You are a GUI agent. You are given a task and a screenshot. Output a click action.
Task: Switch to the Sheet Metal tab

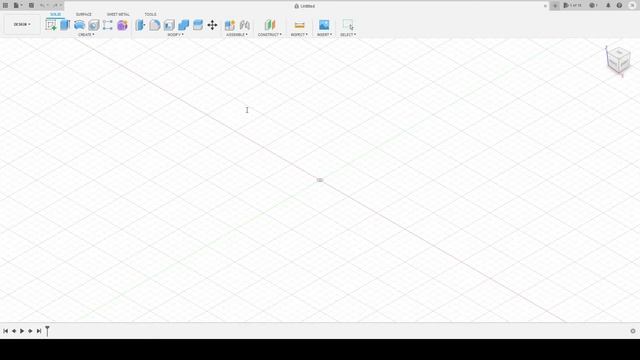point(118,14)
